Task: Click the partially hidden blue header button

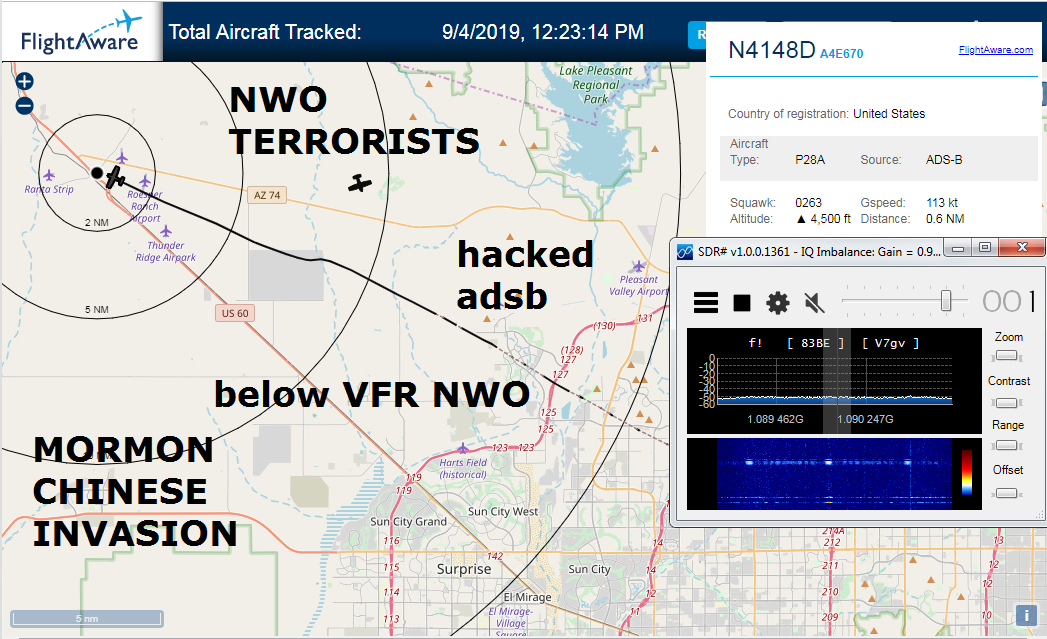Action: point(697,35)
